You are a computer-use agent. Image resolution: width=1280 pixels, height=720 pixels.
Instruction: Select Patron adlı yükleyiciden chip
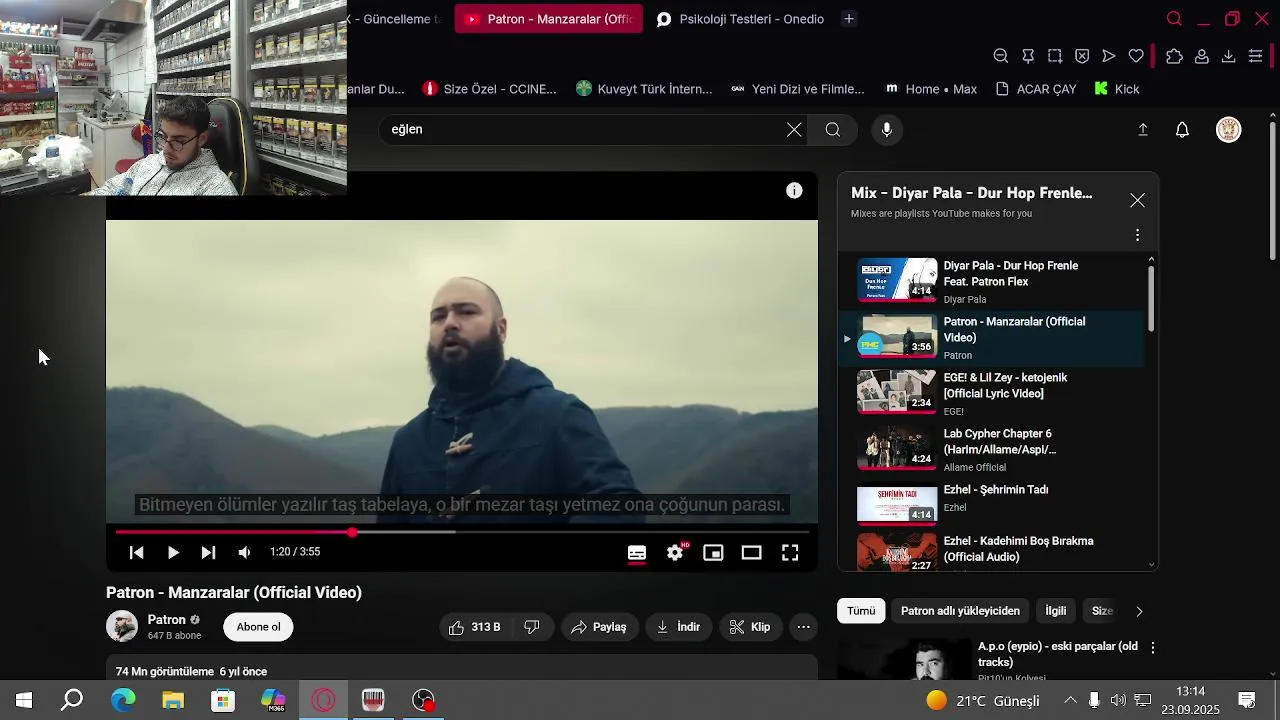click(960, 611)
